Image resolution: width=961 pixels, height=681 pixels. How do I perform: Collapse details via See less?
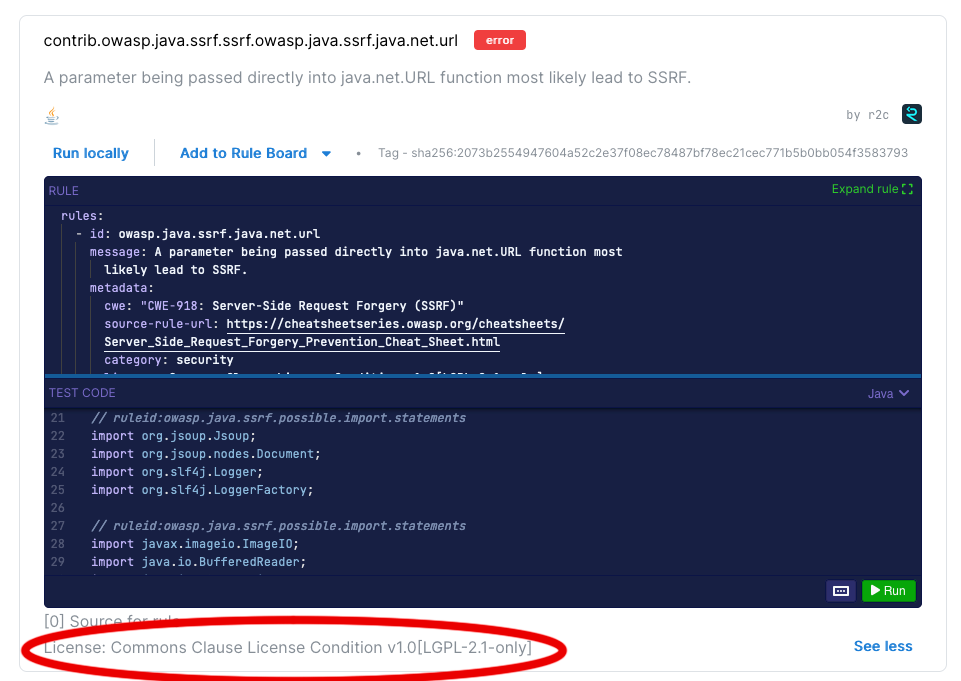[882, 646]
